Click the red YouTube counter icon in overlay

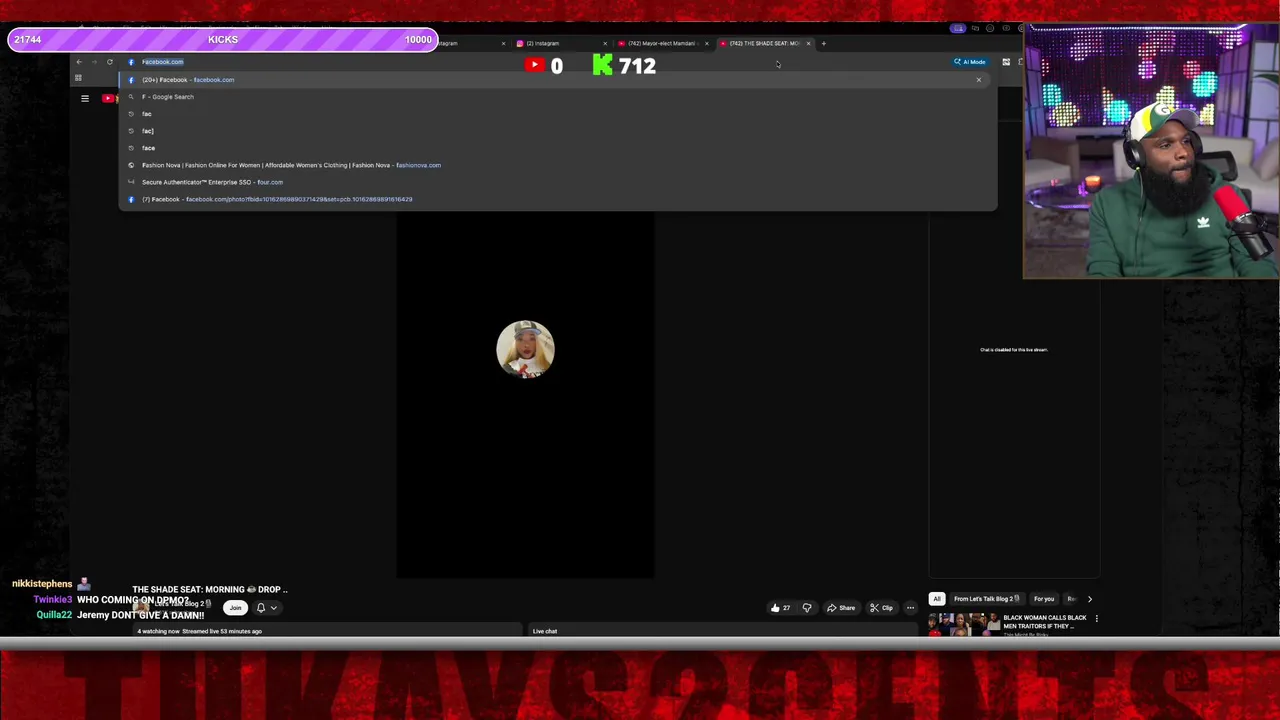point(535,66)
